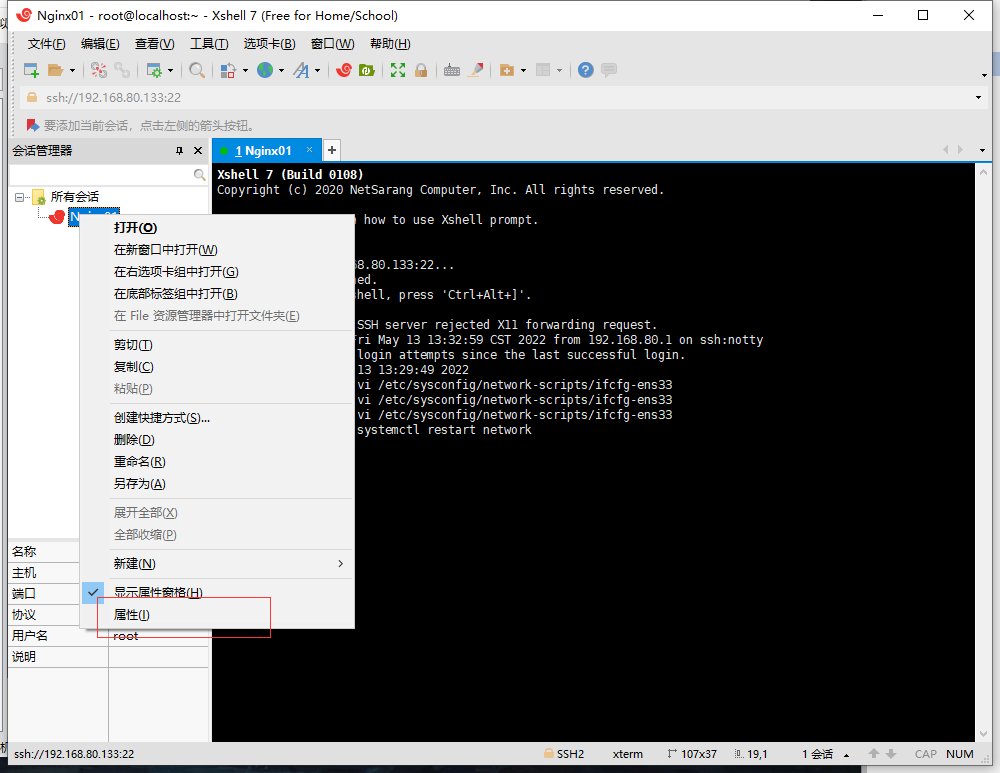Open the dropdown beside new-folder icon
This screenshot has width=1000, height=773.
(523, 70)
